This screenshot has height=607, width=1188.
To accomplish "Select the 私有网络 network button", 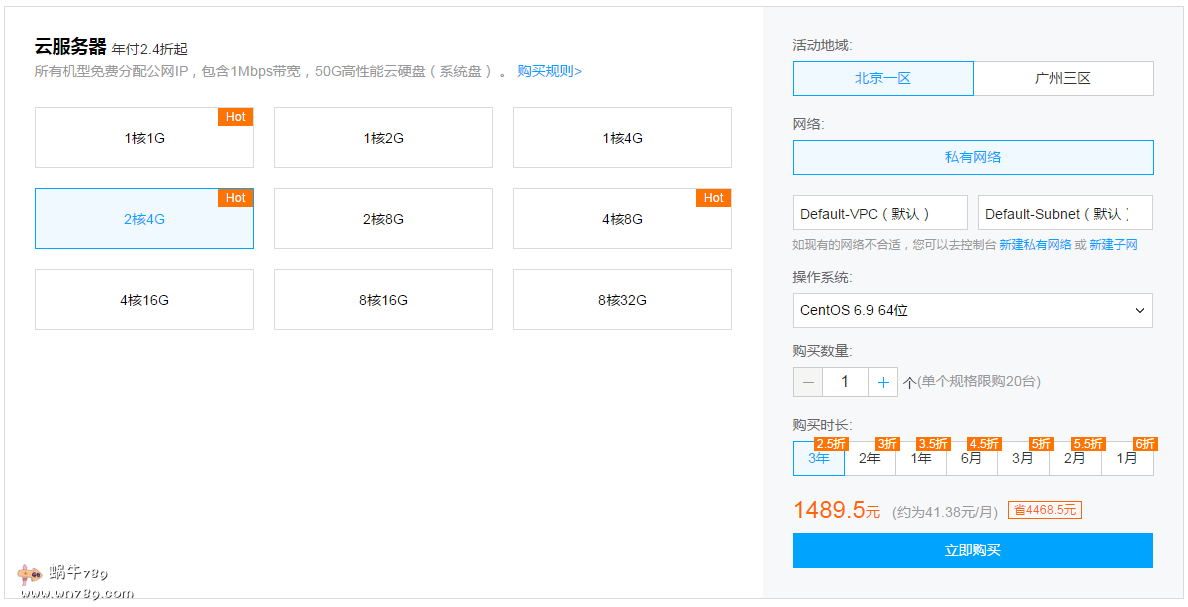I will (972, 158).
